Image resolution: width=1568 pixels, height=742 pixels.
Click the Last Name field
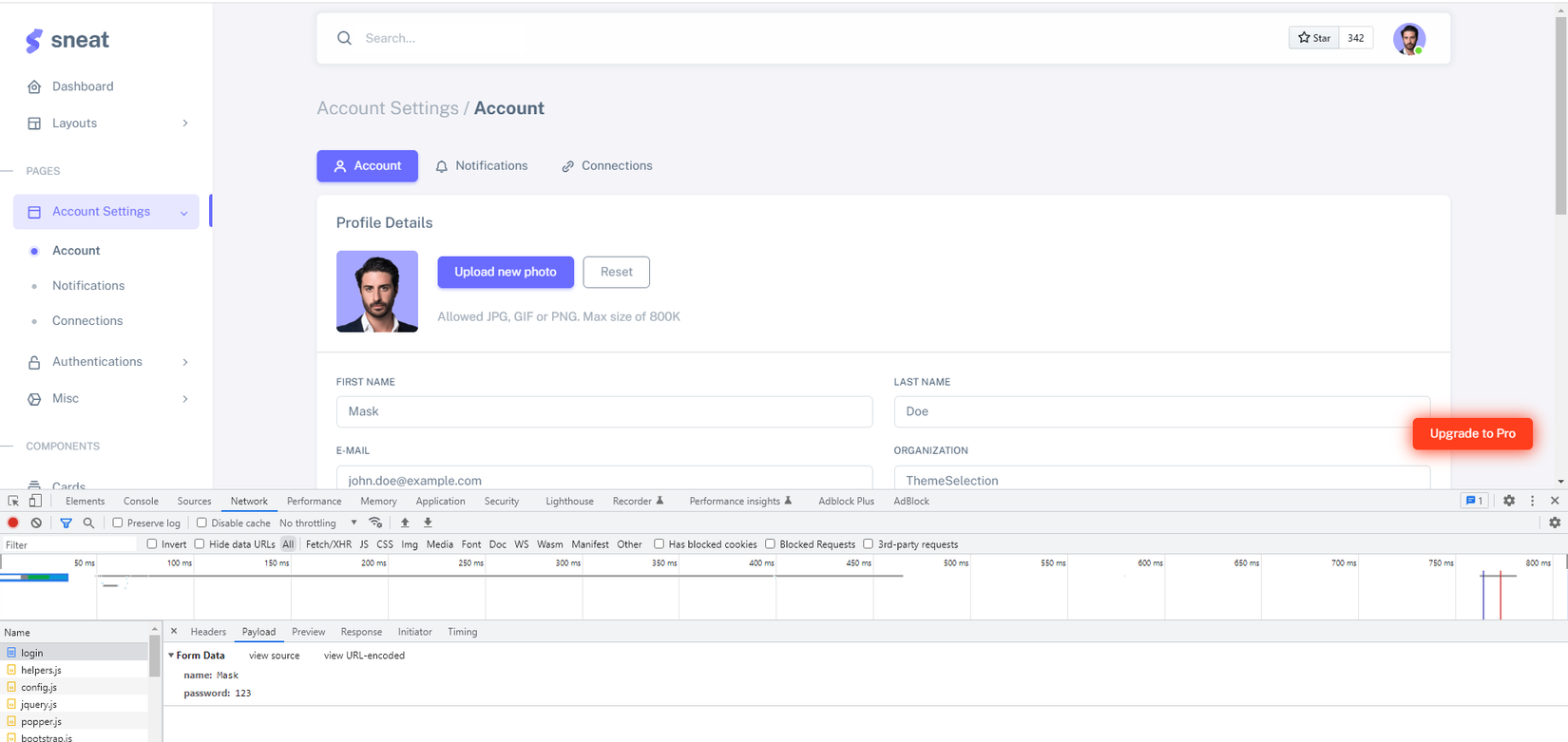click(1161, 411)
